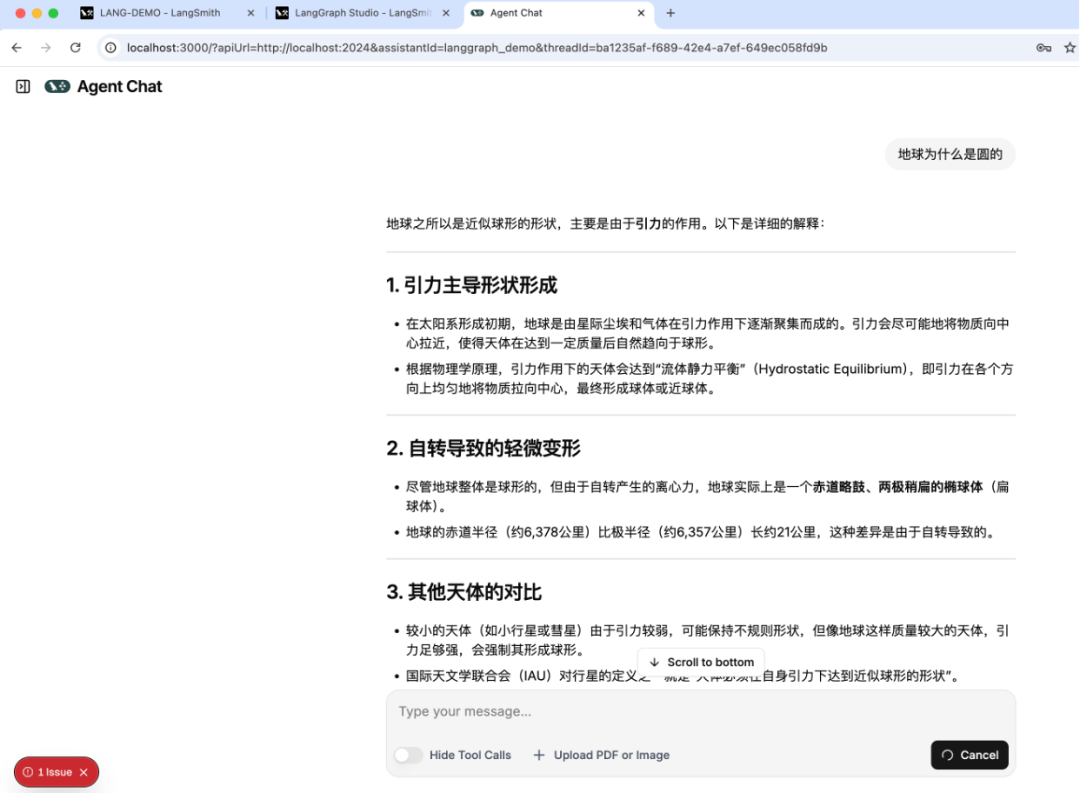Select the user question bubble 地球为什么是圆的

[949, 154]
